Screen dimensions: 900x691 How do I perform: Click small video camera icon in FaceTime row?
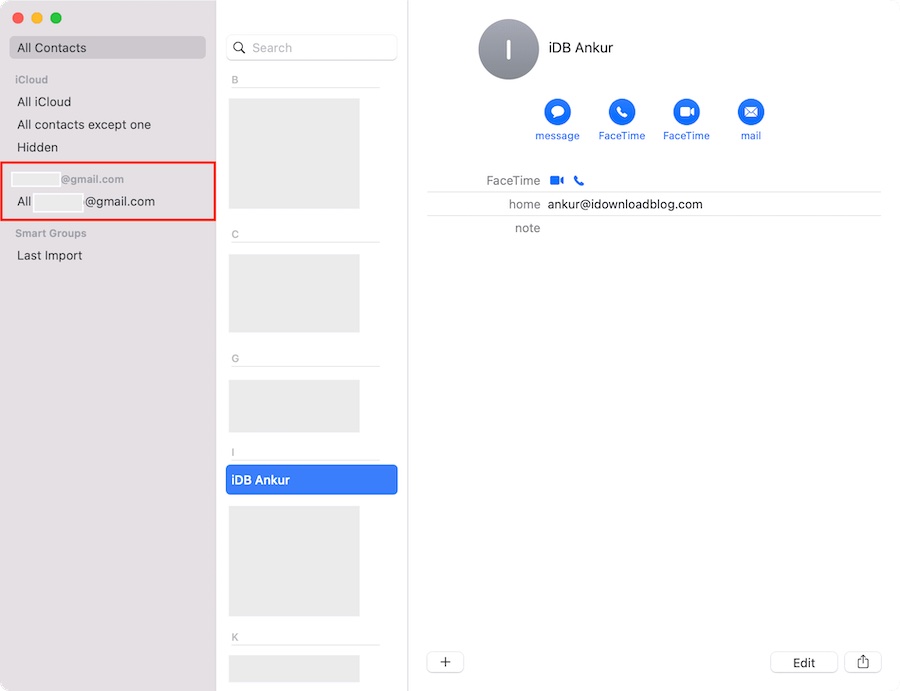click(x=557, y=181)
